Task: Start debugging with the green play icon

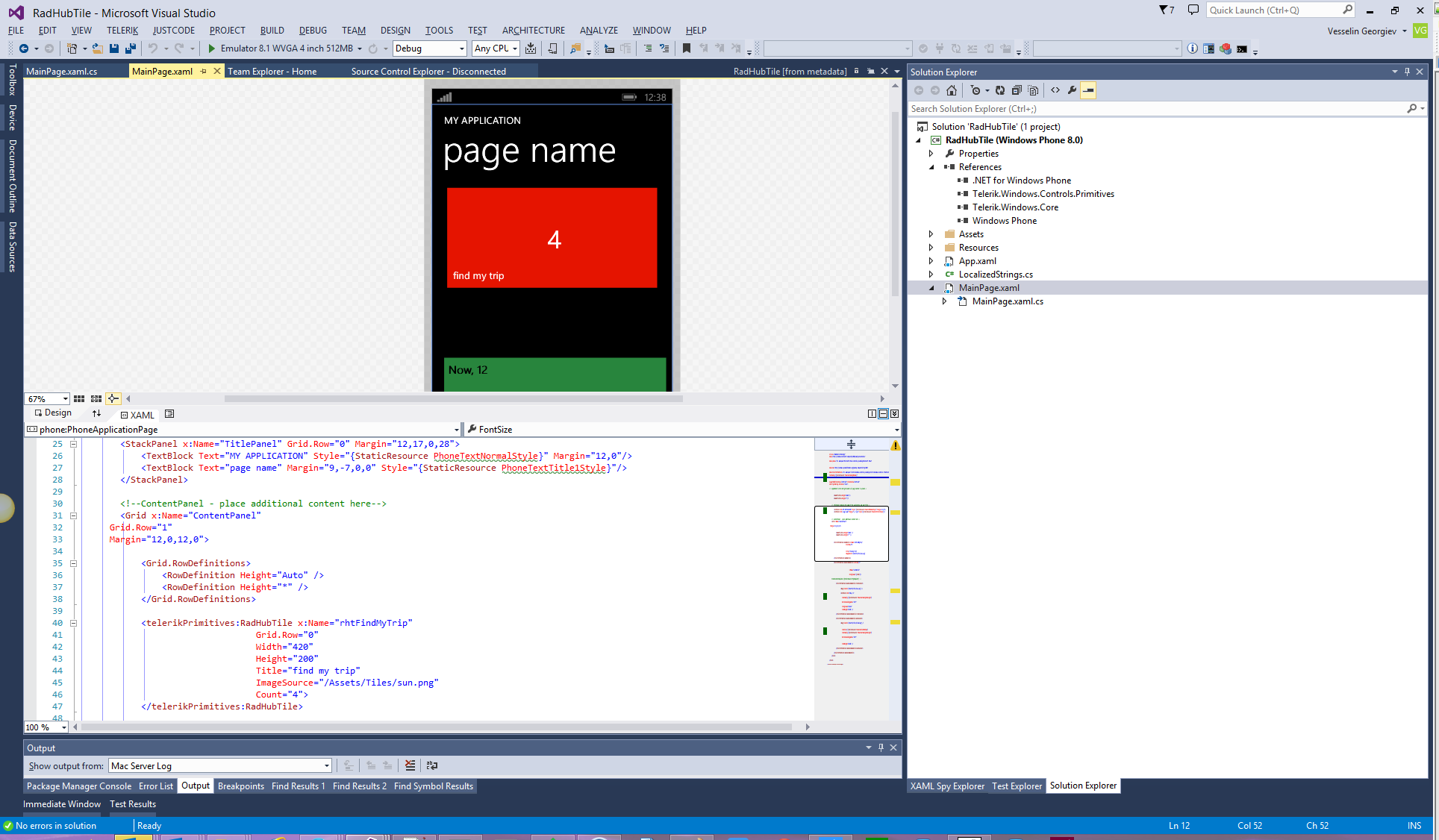Action: 211,48
